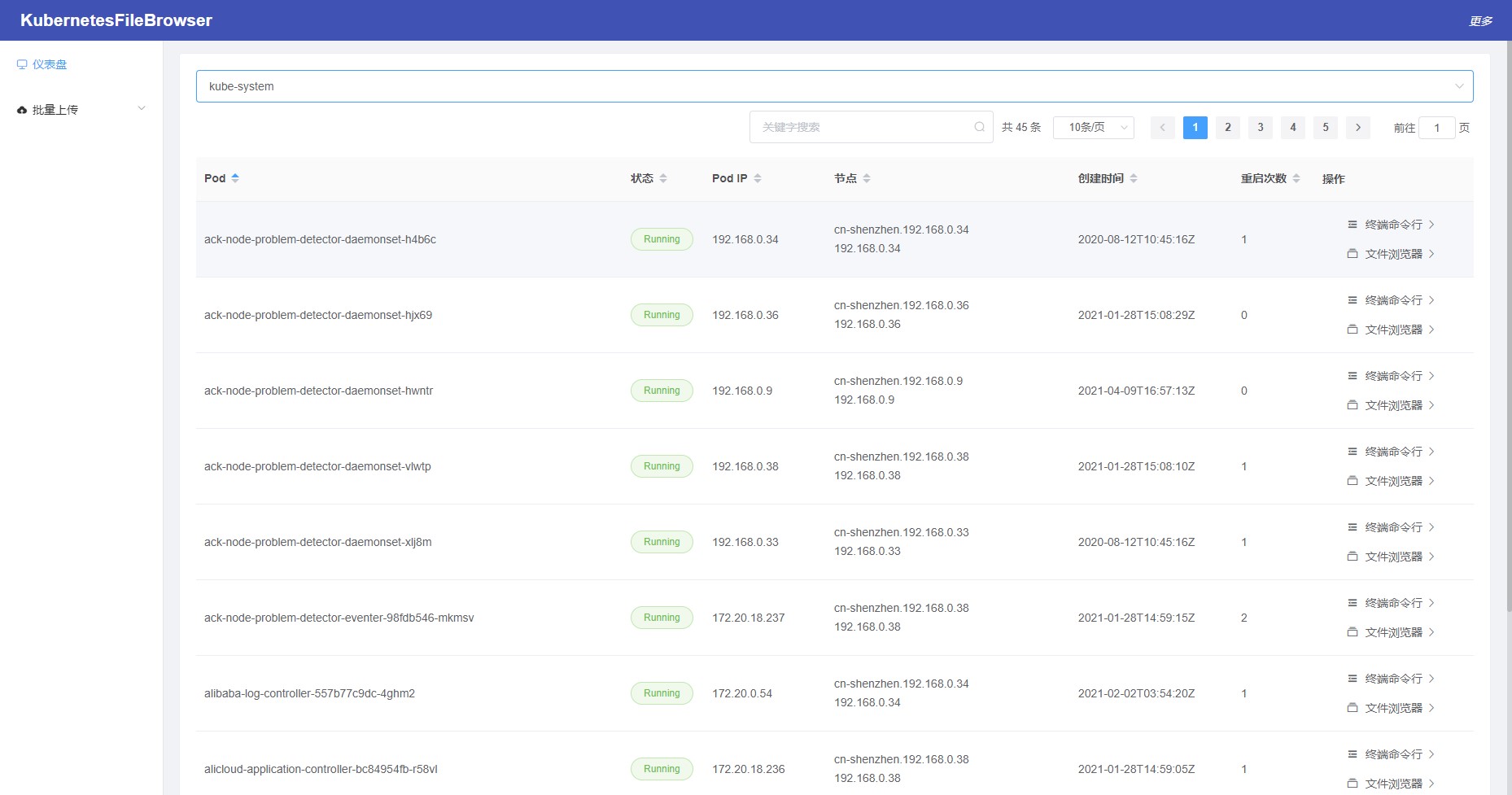Click the namespace selector down arrow

coord(1459,86)
